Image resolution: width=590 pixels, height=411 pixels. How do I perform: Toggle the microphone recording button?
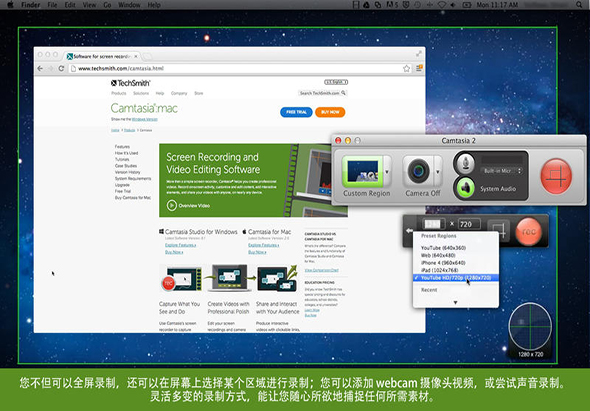pos(466,163)
